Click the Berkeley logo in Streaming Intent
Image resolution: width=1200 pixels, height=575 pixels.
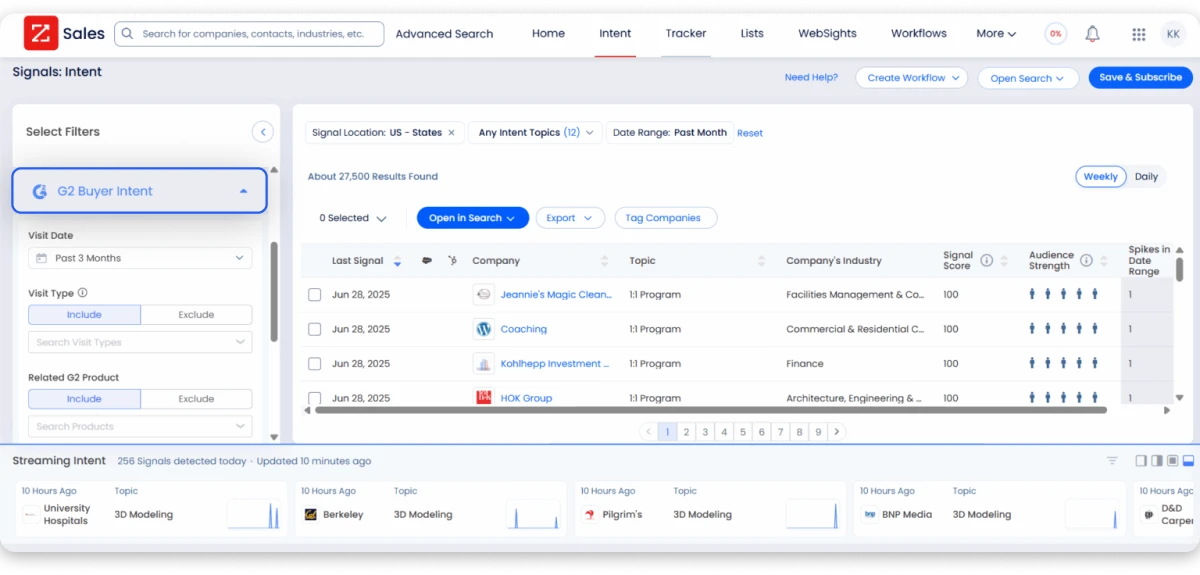[310, 515]
